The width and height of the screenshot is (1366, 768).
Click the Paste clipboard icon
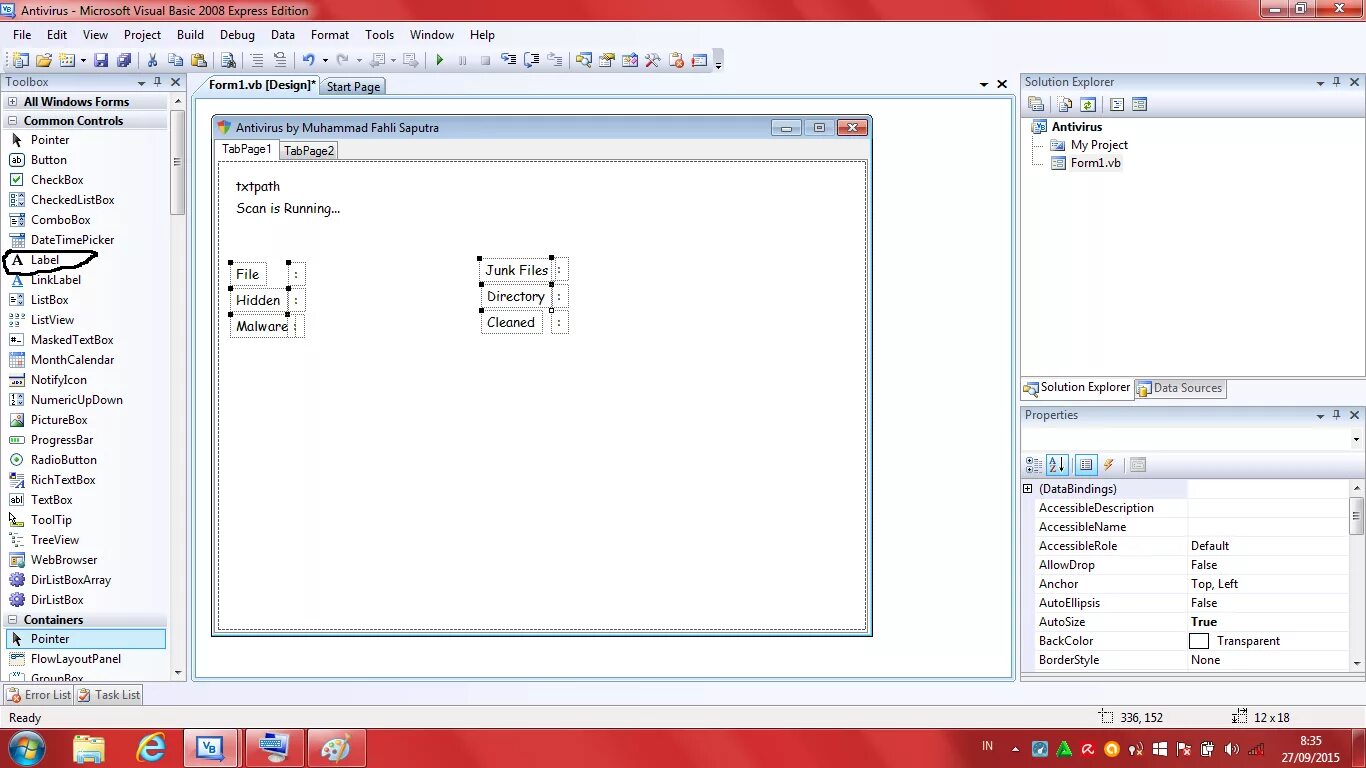199,60
